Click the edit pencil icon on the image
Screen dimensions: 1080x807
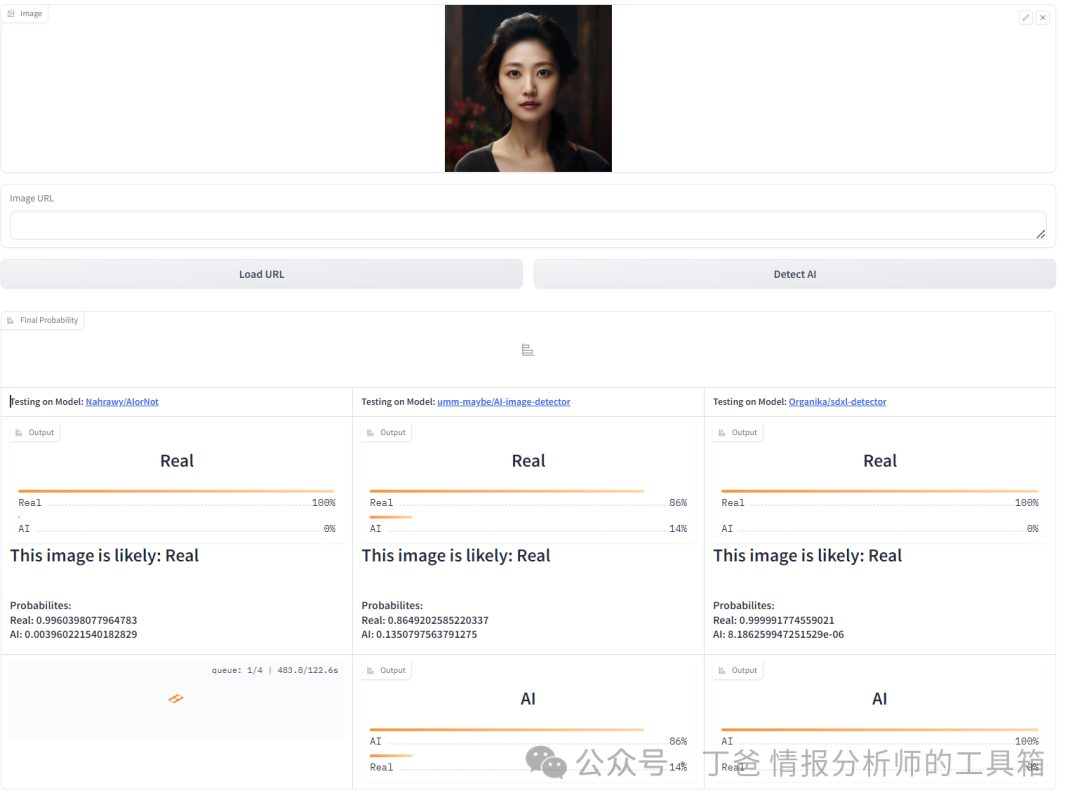[1025, 17]
